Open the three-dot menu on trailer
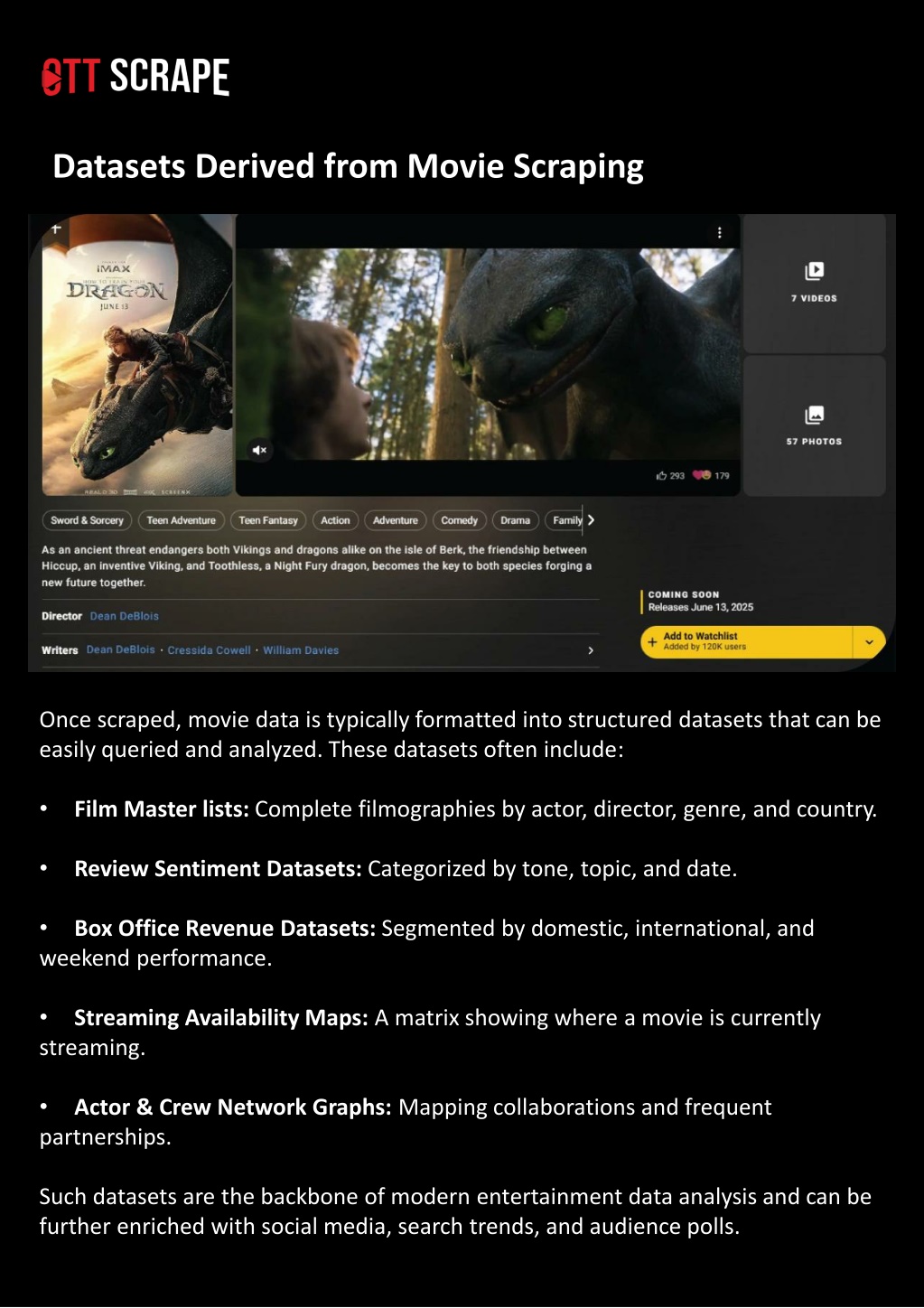The image size is (924, 1308). coord(719,233)
